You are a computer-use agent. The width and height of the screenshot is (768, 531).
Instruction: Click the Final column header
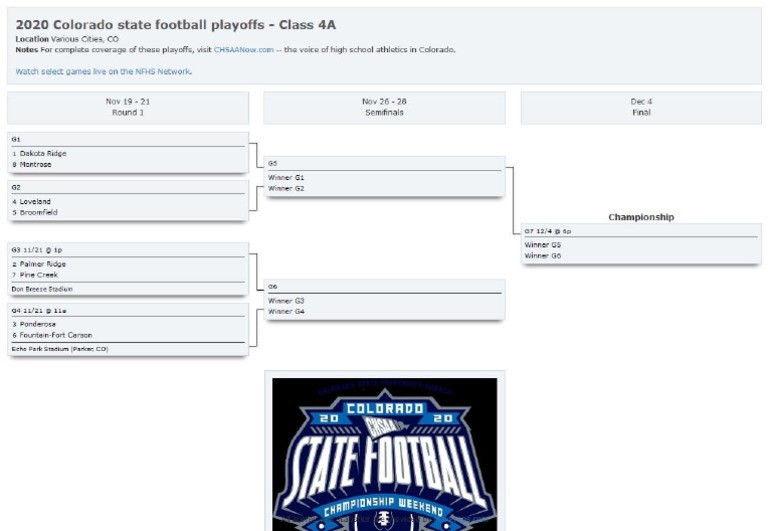pyautogui.click(x=641, y=107)
